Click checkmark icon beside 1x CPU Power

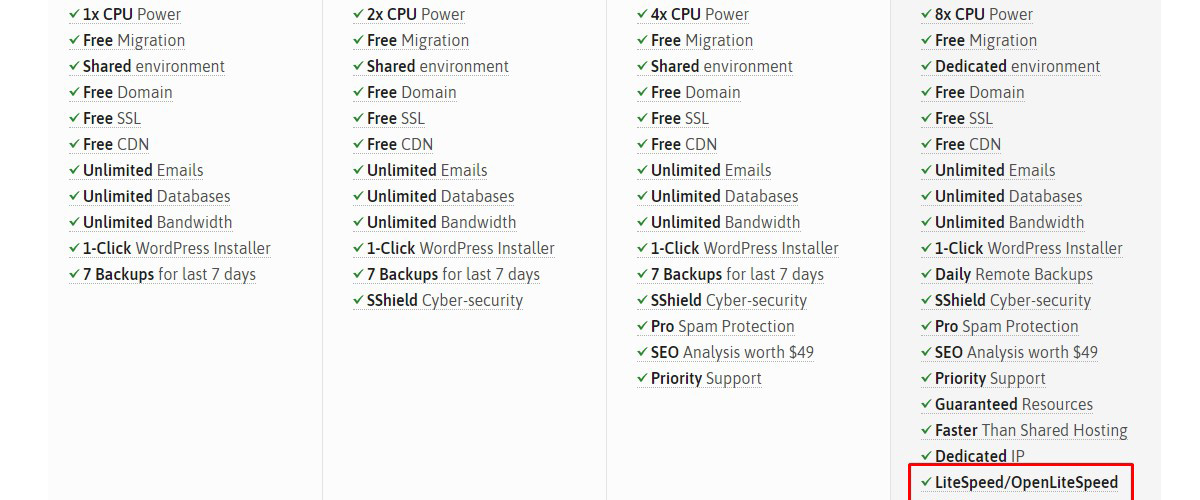point(74,14)
